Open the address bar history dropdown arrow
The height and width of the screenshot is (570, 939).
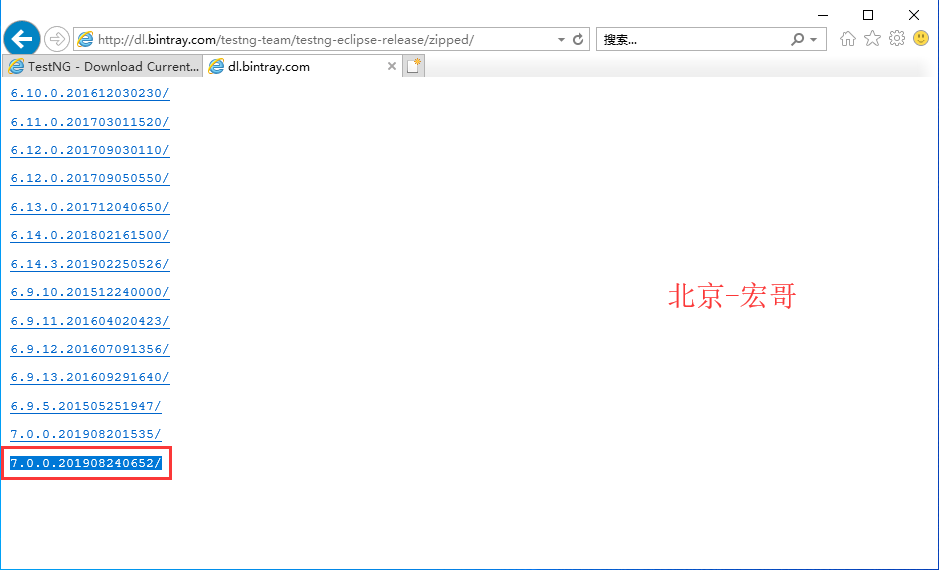click(x=561, y=40)
